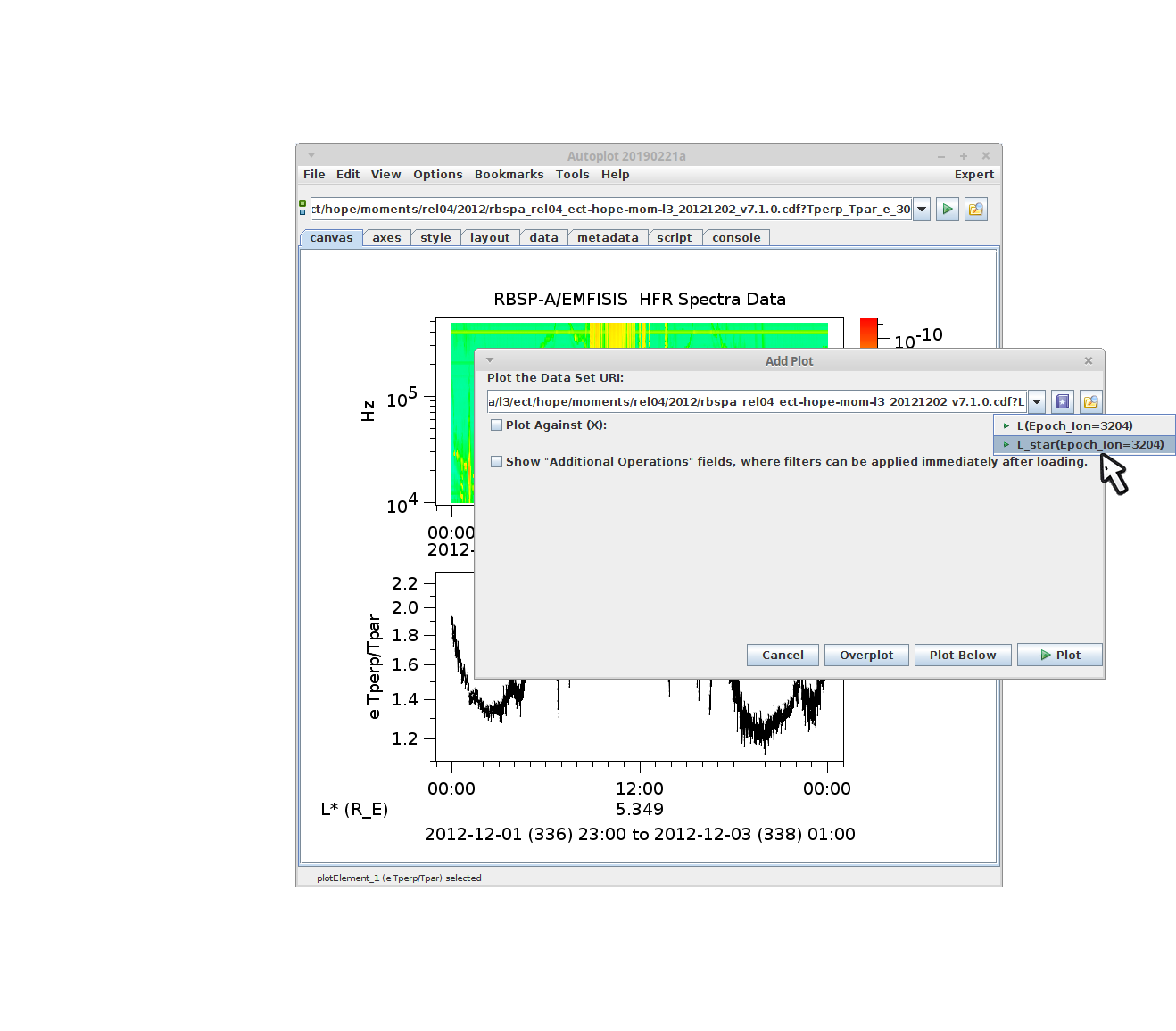Select L_star(Epoch_Ion=3204) from the completion list
This screenshot has height=1031, width=1176.
tap(1089, 445)
